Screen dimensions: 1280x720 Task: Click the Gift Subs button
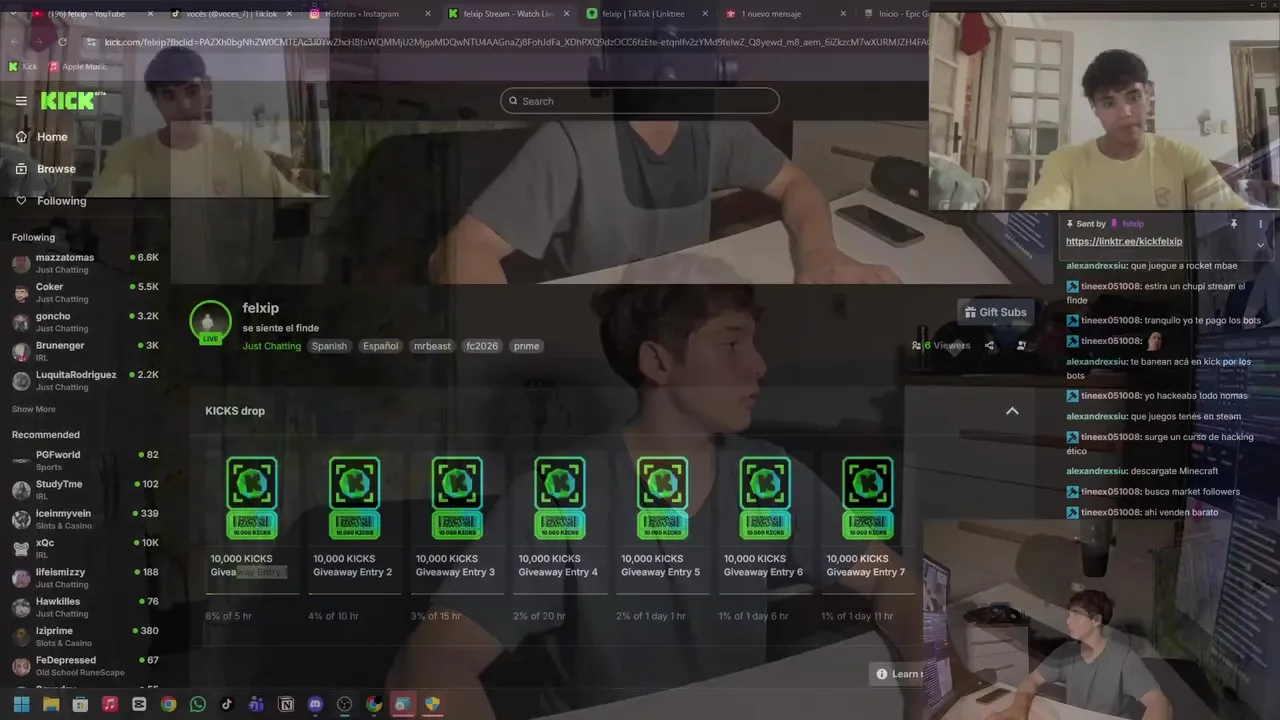pos(995,312)
